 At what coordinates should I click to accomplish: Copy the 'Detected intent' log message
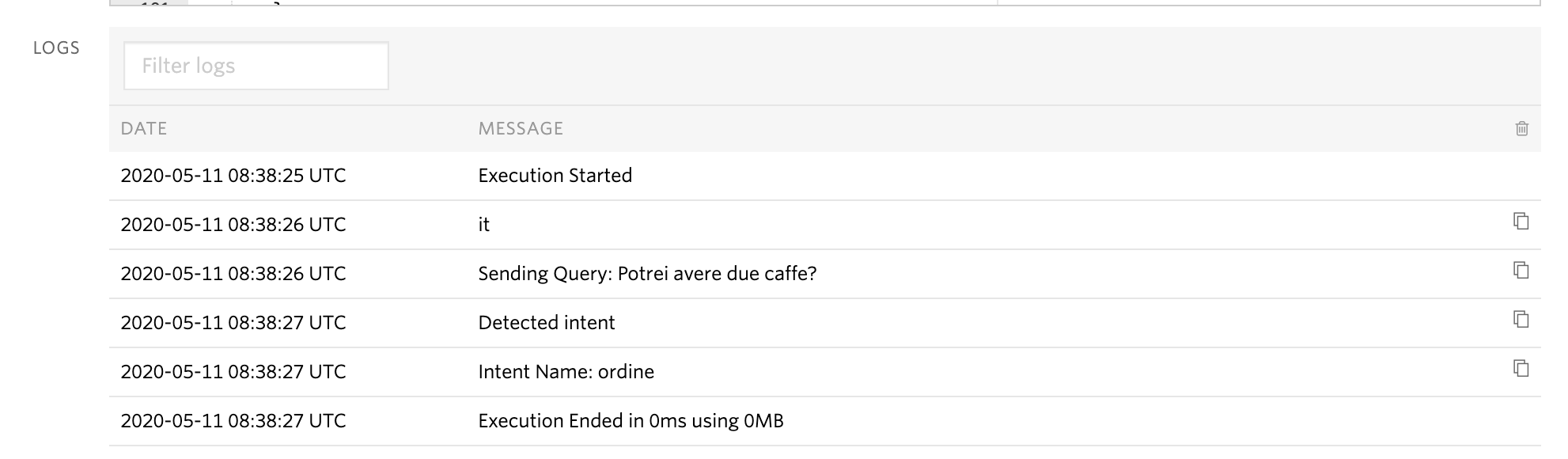(1521, 320)
